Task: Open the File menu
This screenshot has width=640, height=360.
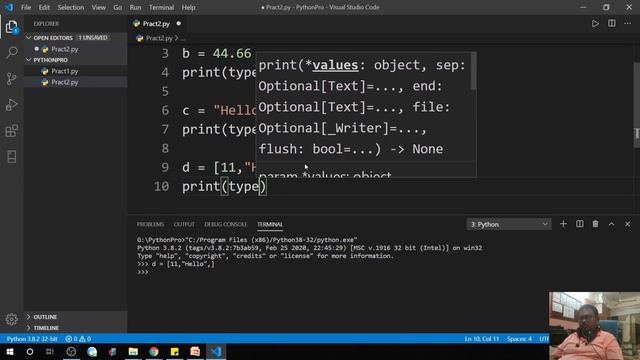Action: tap(26, 7)
